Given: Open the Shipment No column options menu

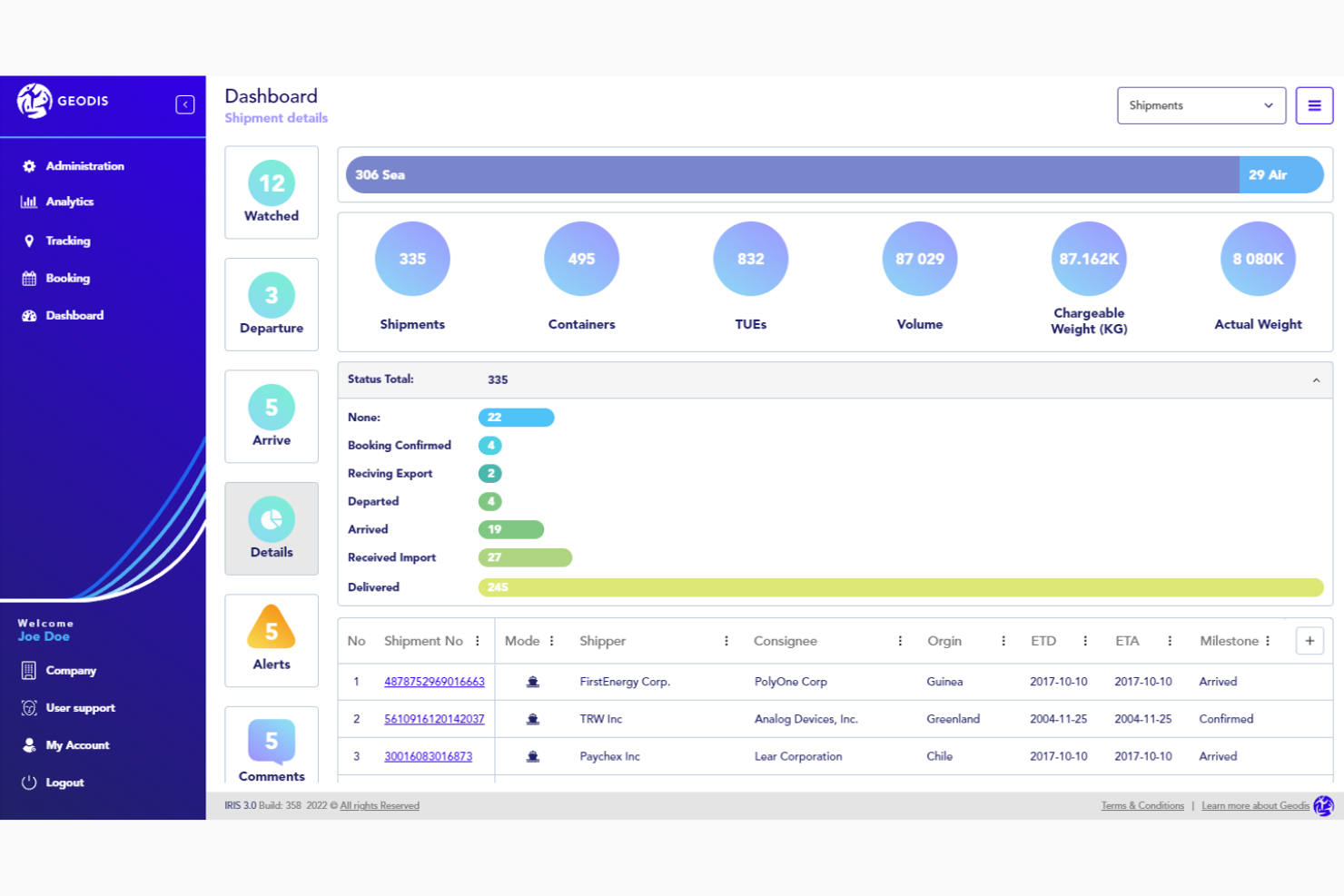Looking at the screenshot, I should point(478,641).
